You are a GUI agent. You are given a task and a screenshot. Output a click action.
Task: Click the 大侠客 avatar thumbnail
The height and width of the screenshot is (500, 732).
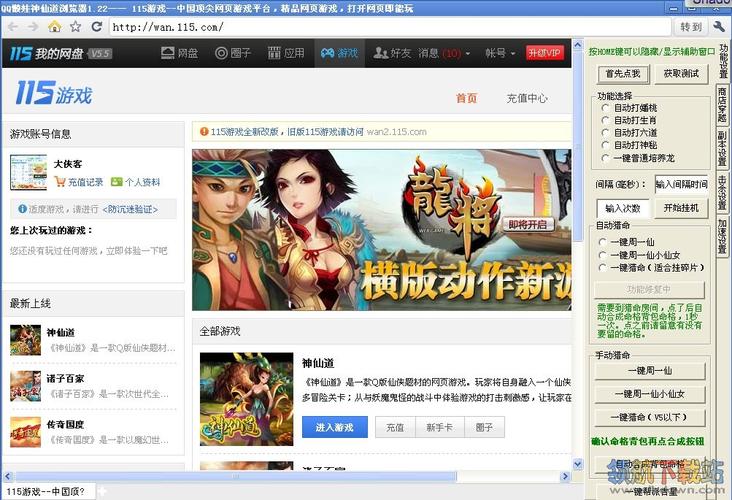click(x=28, y=172)
